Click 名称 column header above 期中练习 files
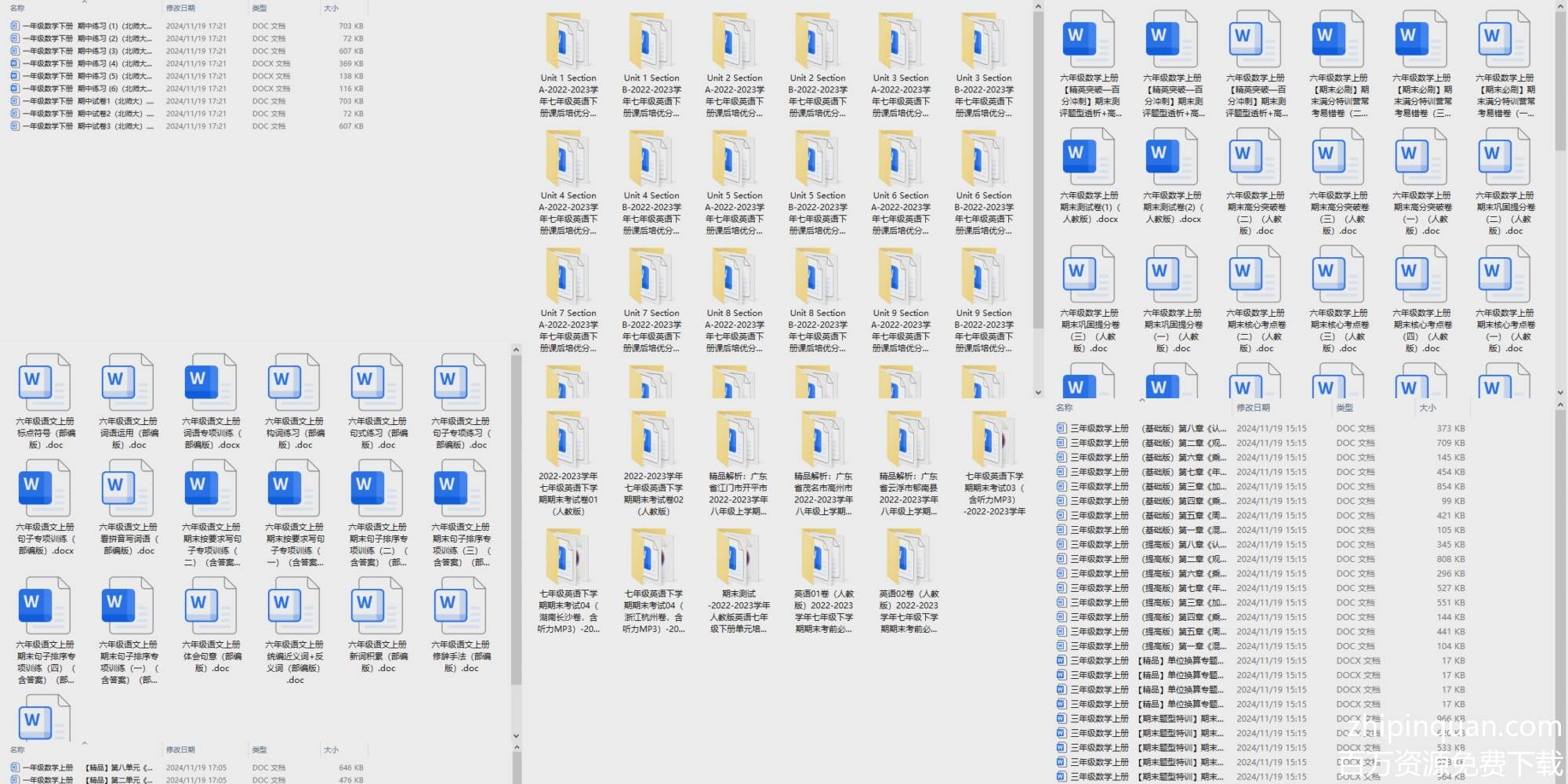 pos(17,8)
